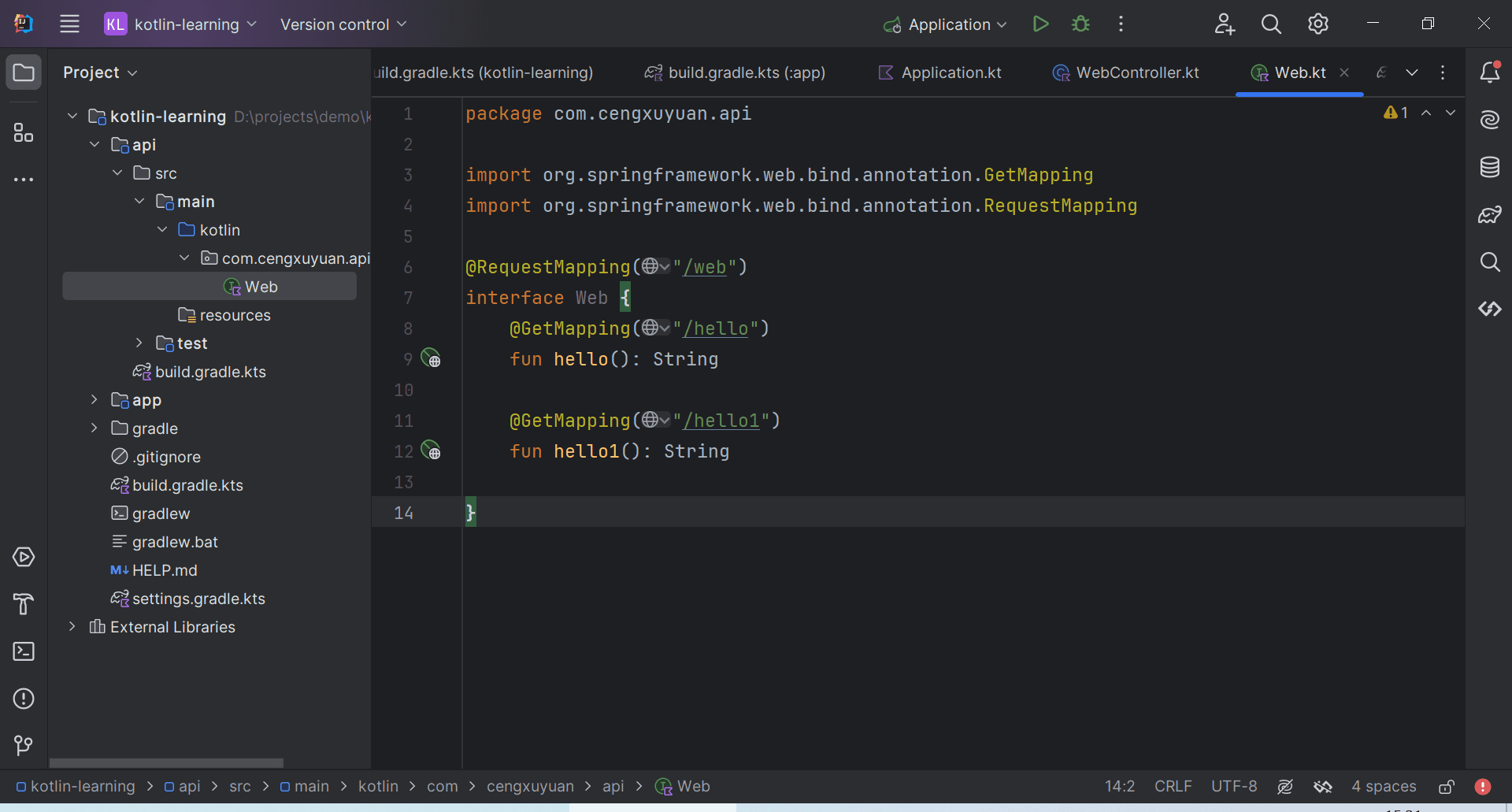Open URL actions dropdown for /hello1 mapping
The image size is (1512, 812).
656,420
